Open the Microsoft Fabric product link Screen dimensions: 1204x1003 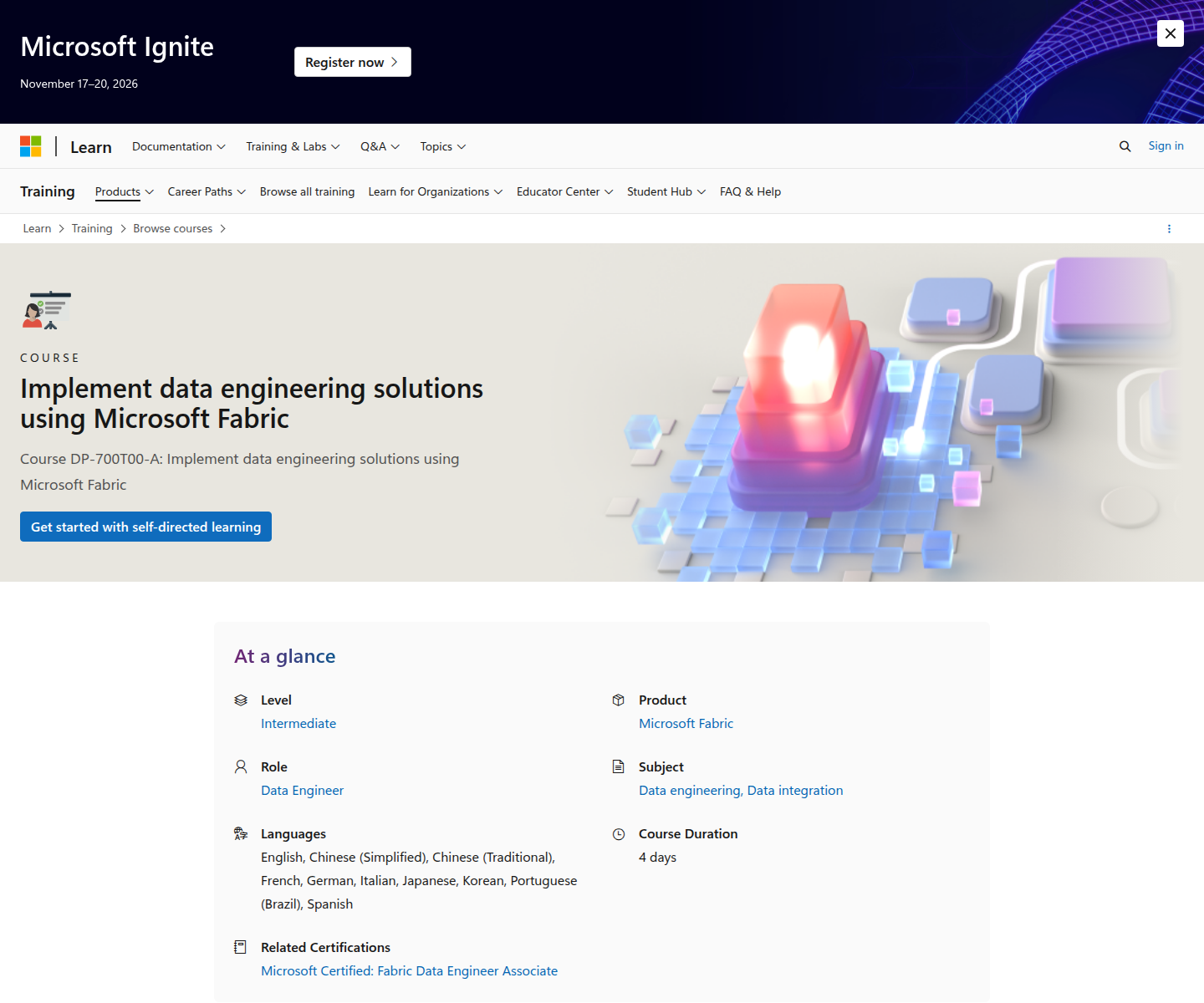tap(686, 724)
